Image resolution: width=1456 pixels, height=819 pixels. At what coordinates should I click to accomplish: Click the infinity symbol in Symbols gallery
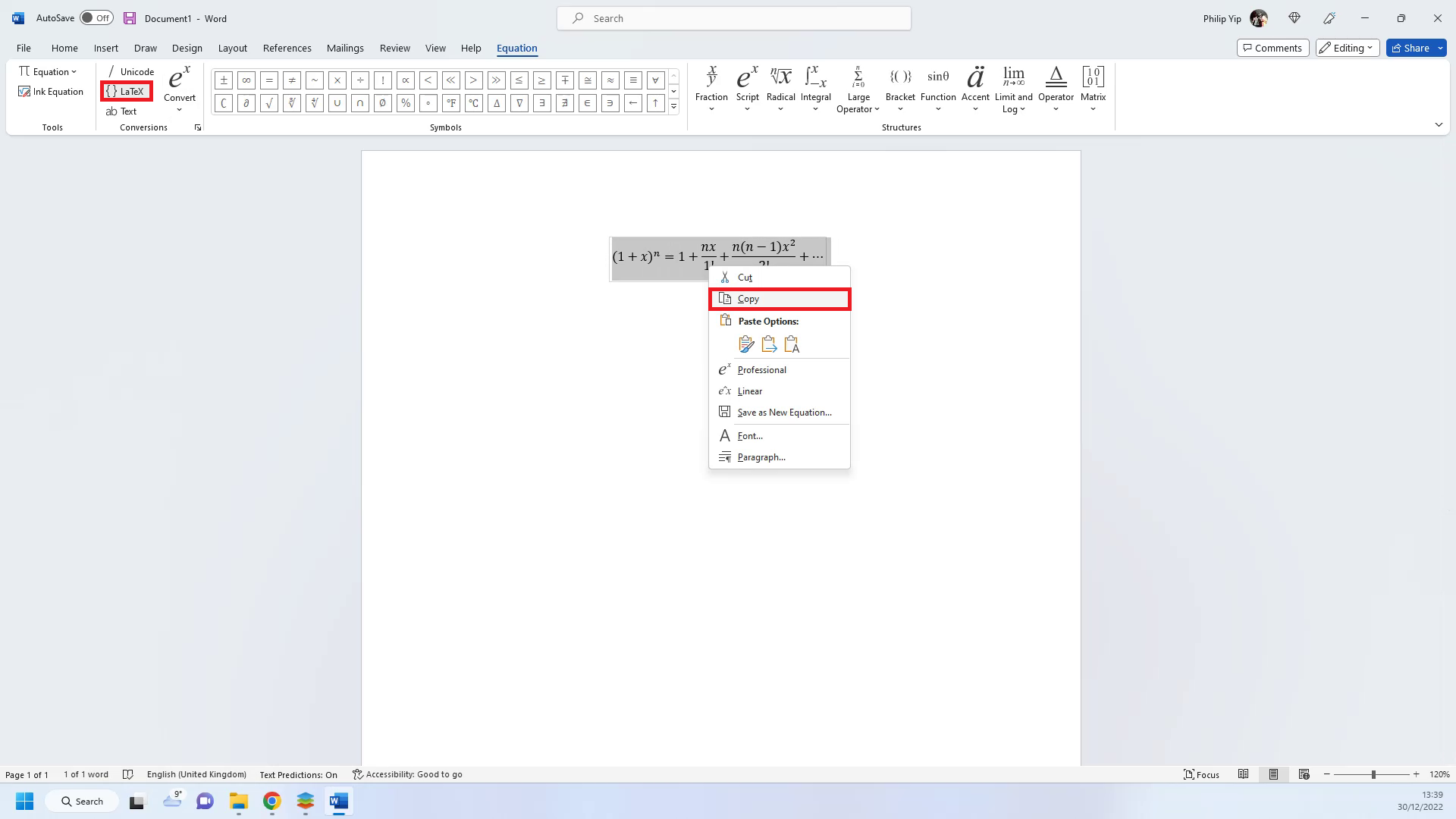click(x=246, y=80)
